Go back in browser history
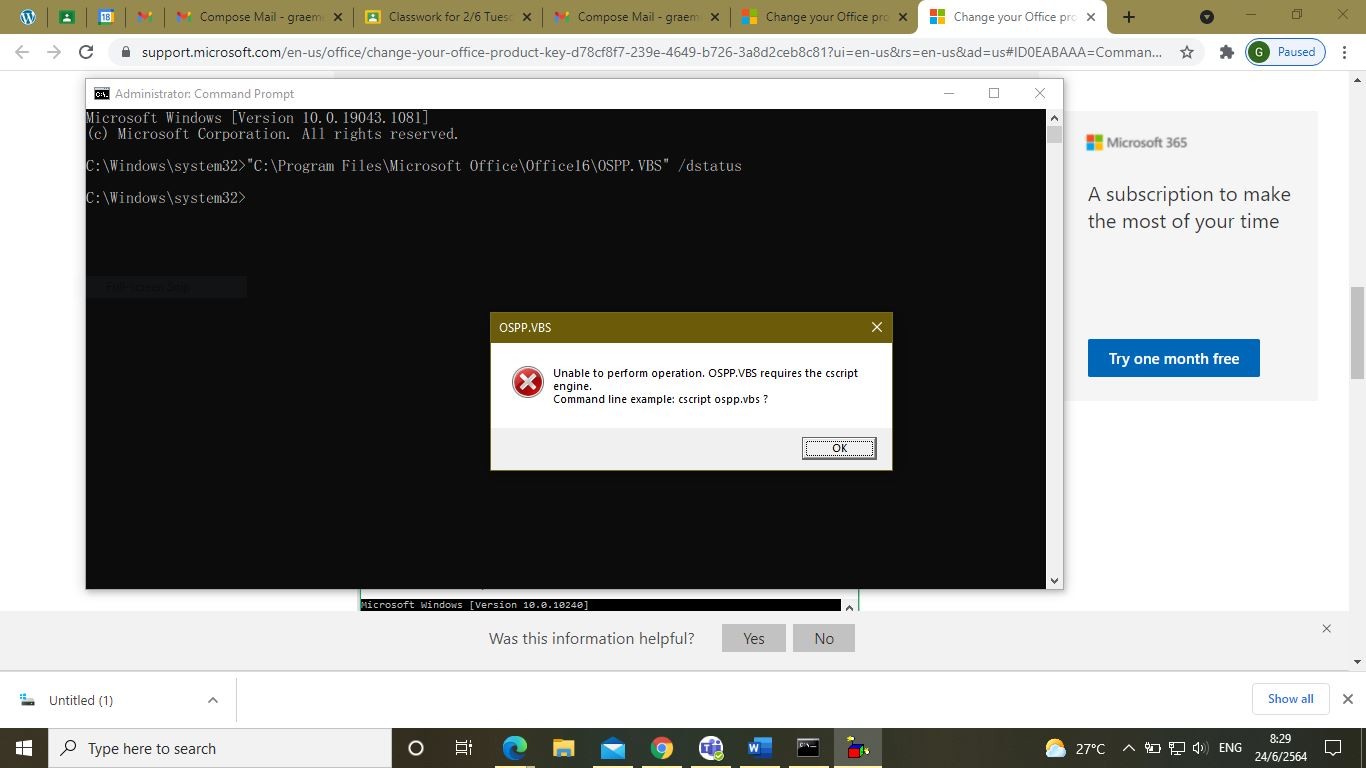The height and width of the screenshot is (768, 1366). (22, 52)
